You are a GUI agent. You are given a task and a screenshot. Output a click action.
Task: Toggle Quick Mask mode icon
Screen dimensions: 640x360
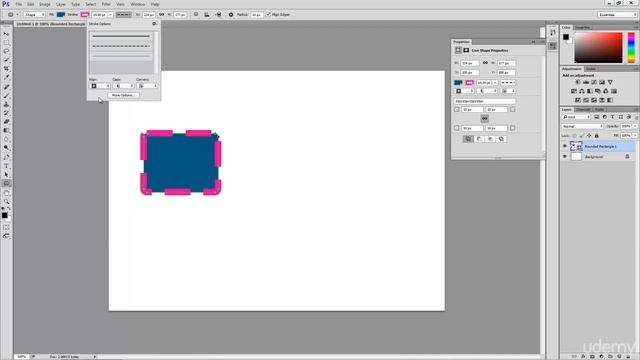[6, 227]
